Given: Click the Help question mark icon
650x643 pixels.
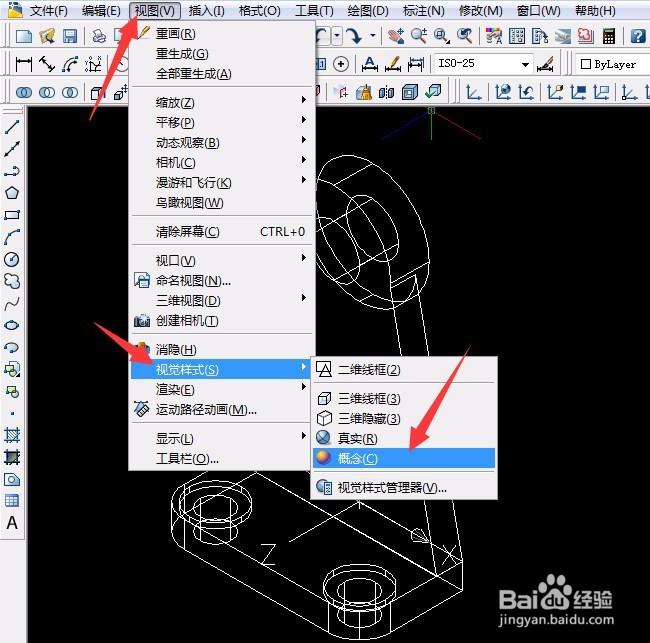Looking at the screenshot, I should pyautogui.click(x=638, y=36).
